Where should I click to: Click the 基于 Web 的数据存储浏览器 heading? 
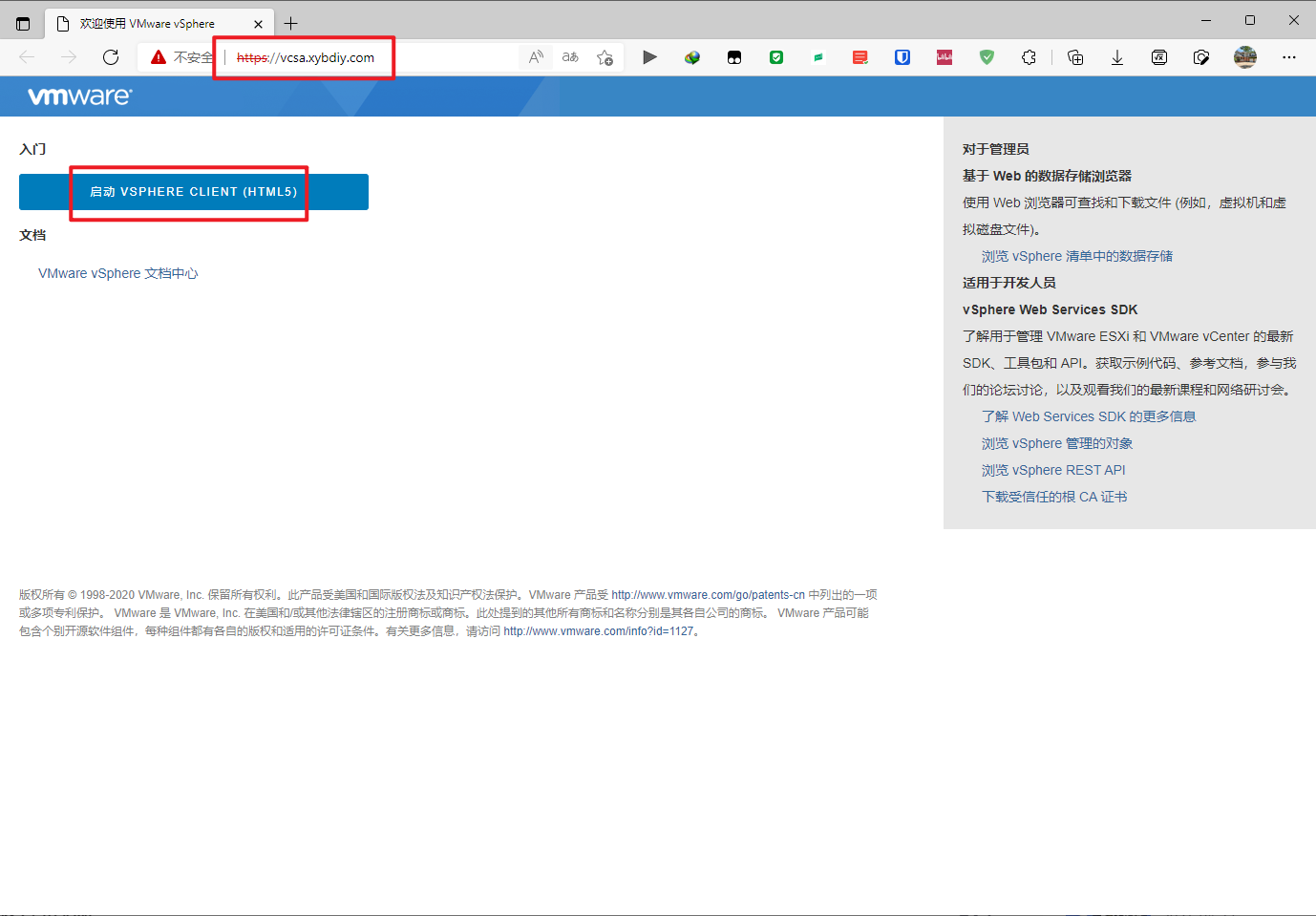point(1048,176)
